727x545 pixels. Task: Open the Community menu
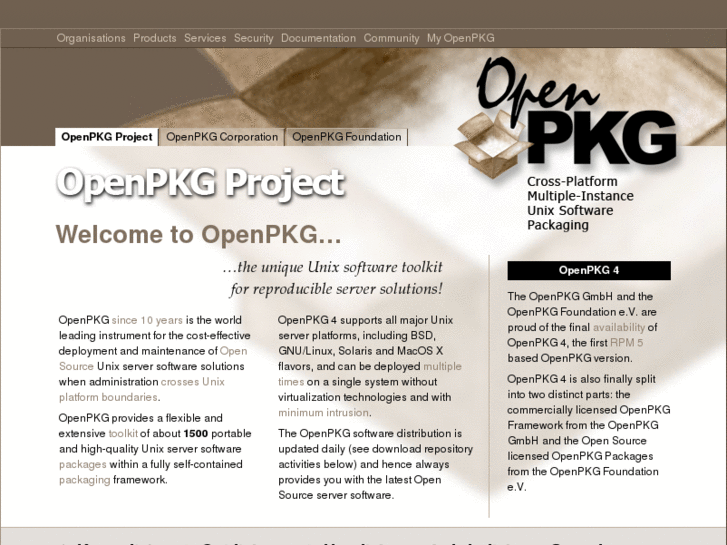pyautogui.click(x=391, y=38)
